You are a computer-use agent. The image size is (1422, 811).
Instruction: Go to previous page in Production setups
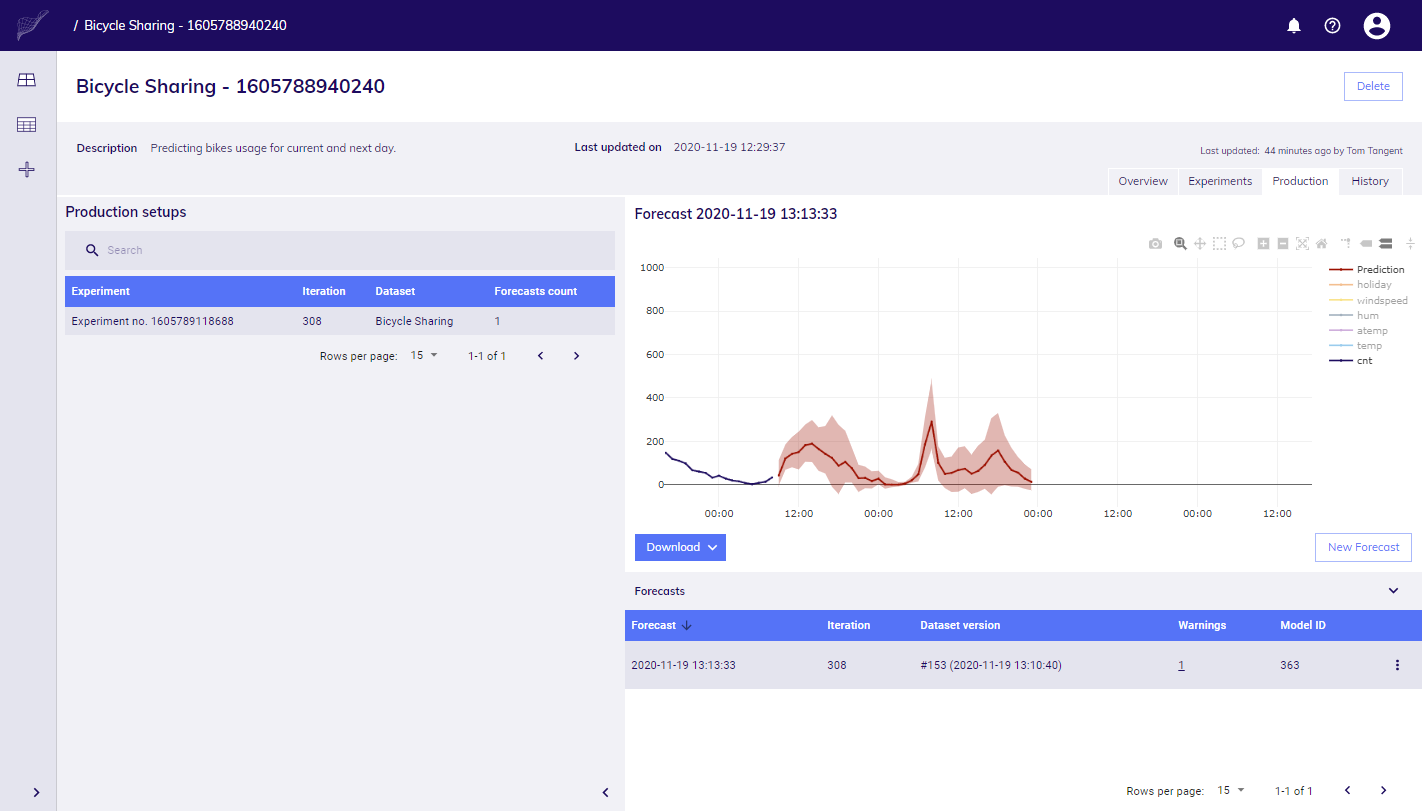540,356
